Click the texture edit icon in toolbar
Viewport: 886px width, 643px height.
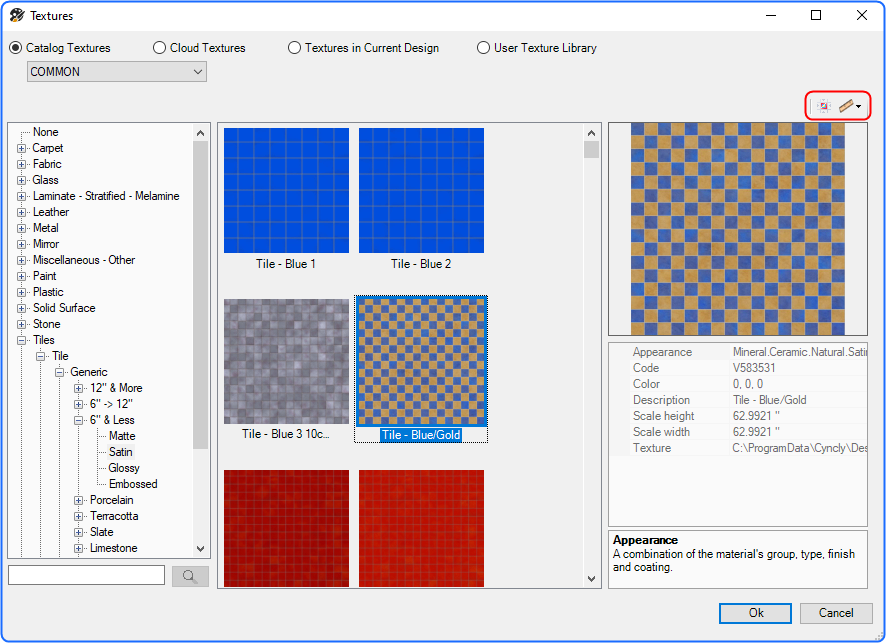[x=823, y=106]
